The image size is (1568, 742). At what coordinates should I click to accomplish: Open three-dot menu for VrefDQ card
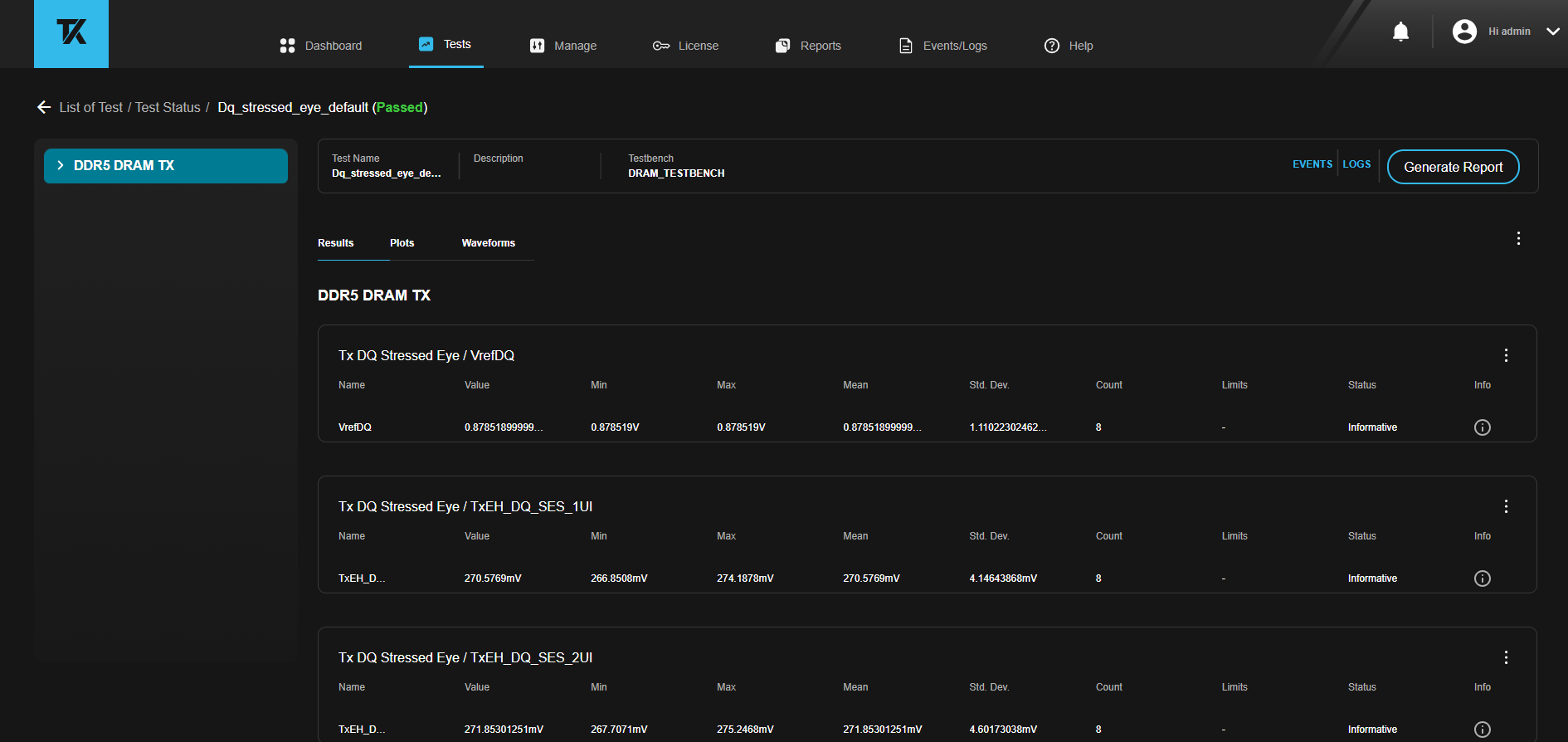pyautogui.click(x=1506, y=355)
